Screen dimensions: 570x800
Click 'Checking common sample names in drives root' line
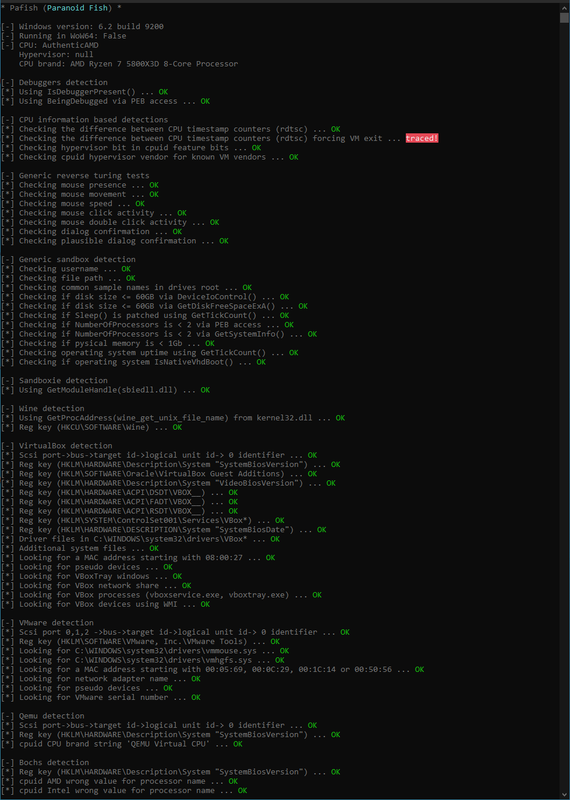[x=127, y=287]
